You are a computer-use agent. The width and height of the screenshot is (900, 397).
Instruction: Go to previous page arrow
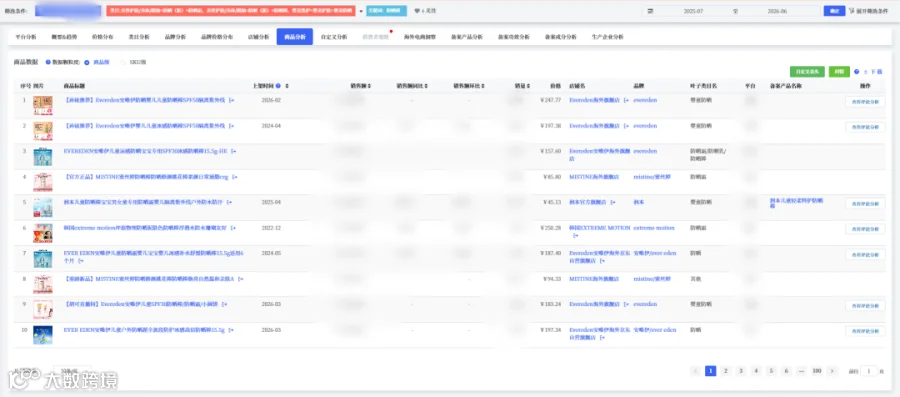pos(695,371)
